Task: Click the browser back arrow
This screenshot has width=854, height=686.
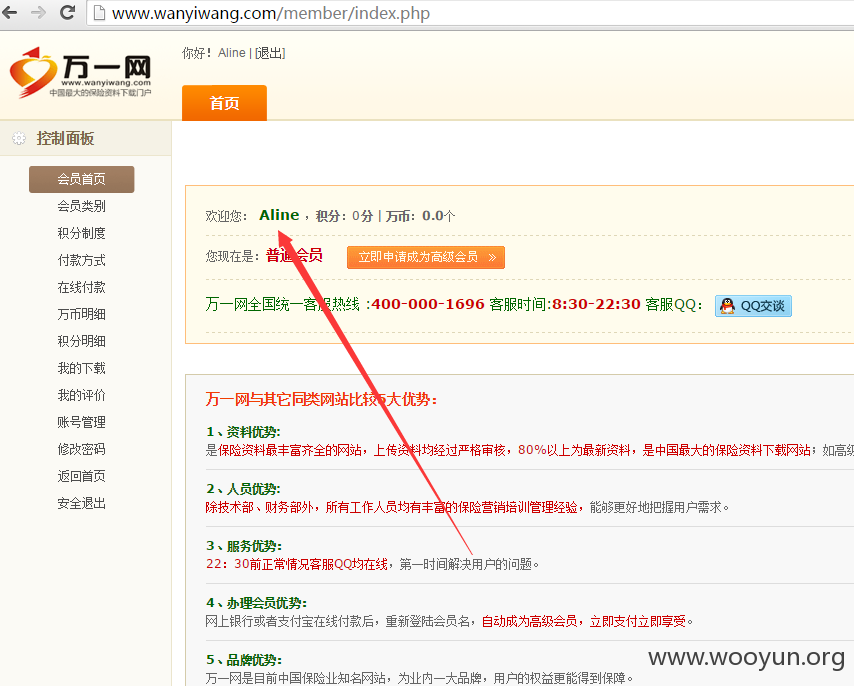Action: 10,12
